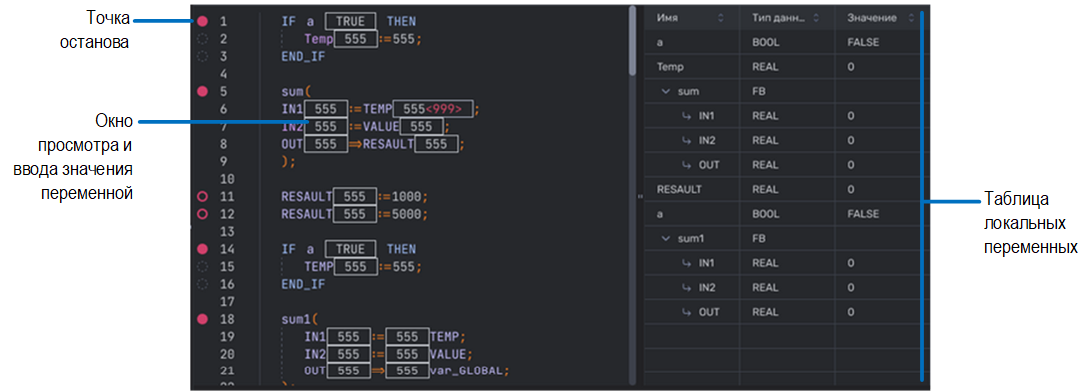Click line number 13 in the gutter
1092x392 pixels.
[x=226, y=232]
